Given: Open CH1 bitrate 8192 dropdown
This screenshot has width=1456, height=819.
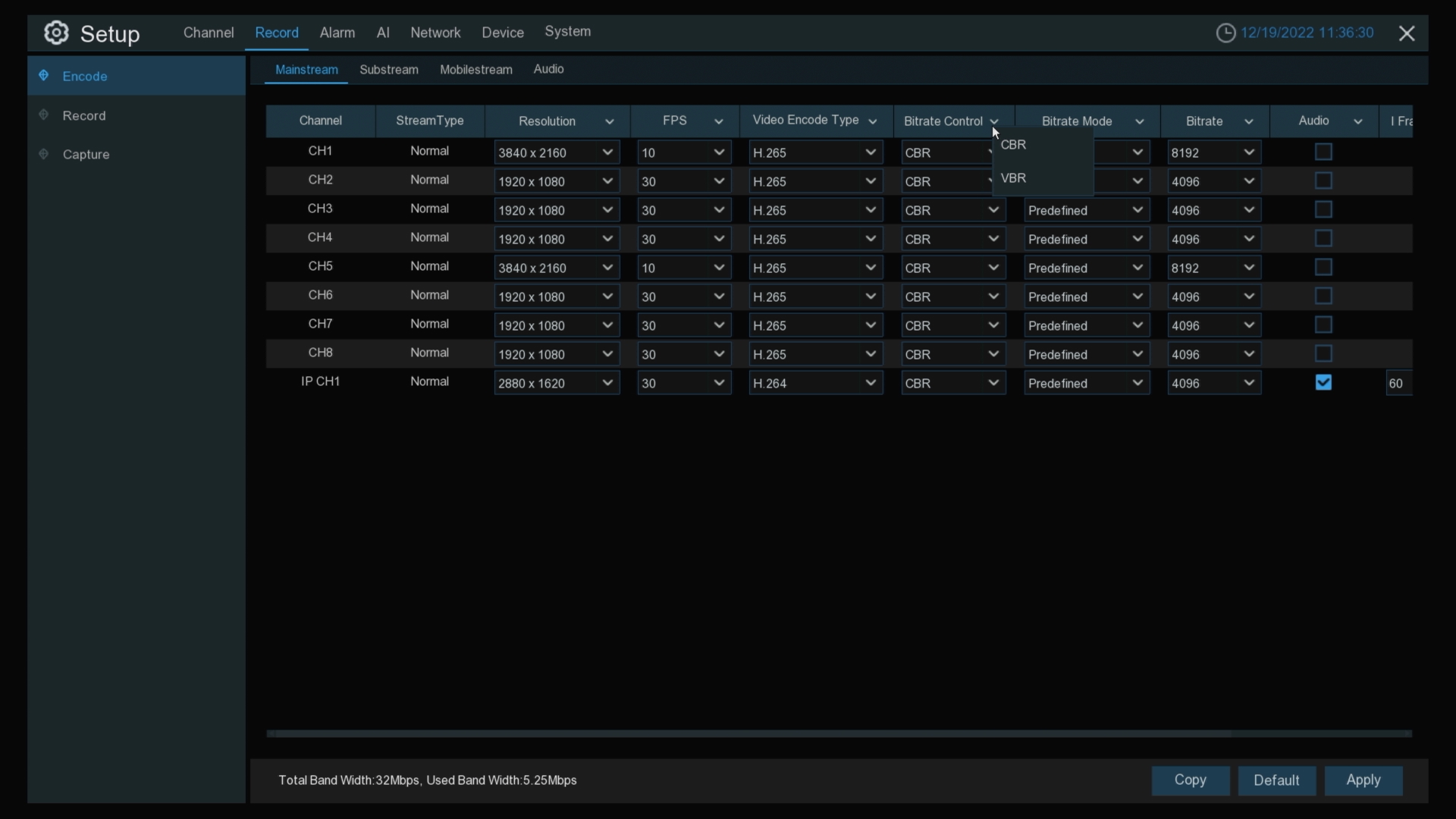Looking at the screenshot, I should (1214, 152).
